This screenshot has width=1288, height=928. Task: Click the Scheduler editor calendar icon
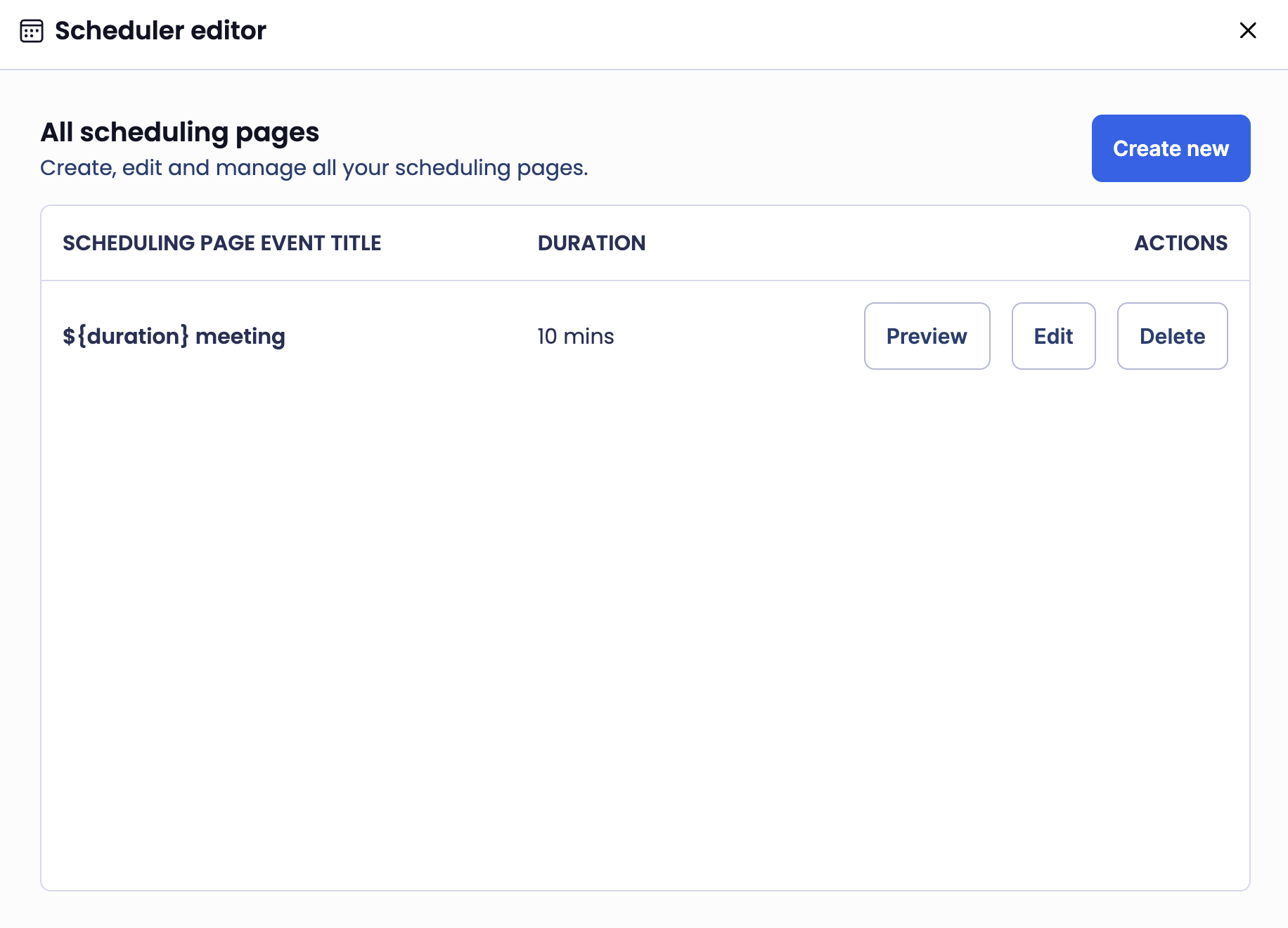[x=32, y=30]
